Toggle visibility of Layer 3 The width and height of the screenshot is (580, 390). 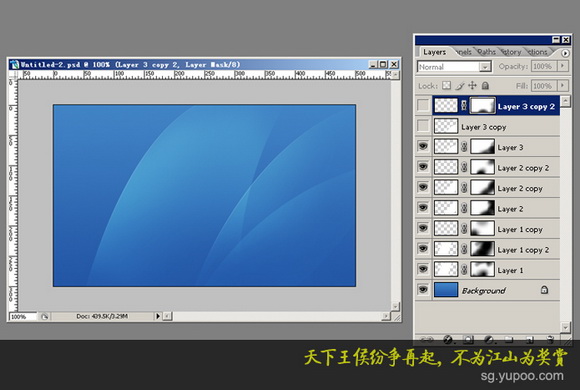pos(423,146)
